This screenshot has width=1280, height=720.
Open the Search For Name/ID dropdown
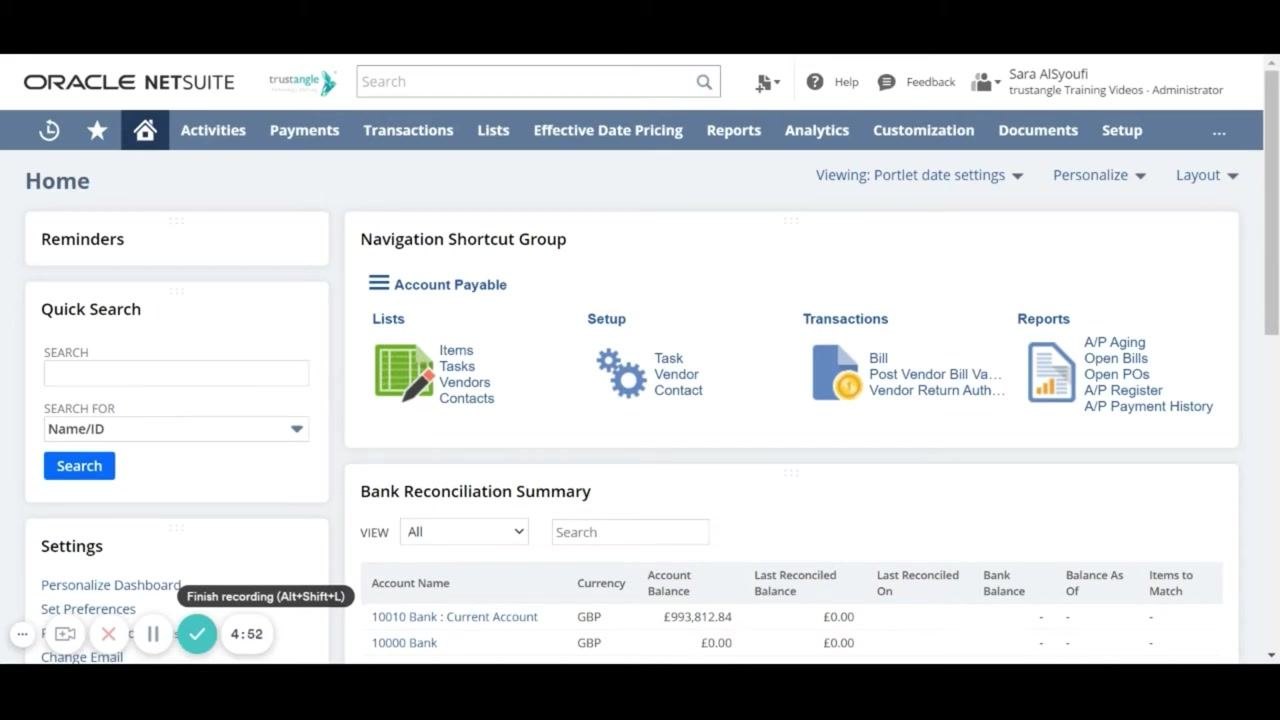pos(176,429)
